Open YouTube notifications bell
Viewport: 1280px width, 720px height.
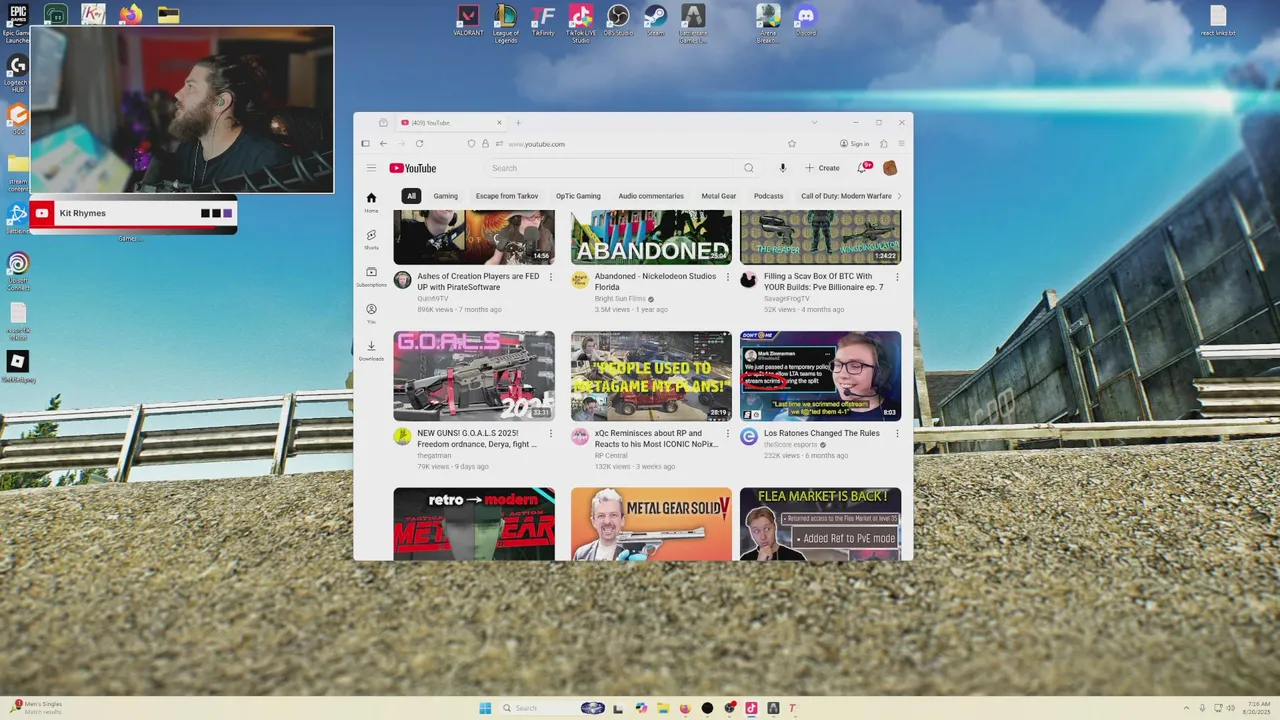coord(863,167)
